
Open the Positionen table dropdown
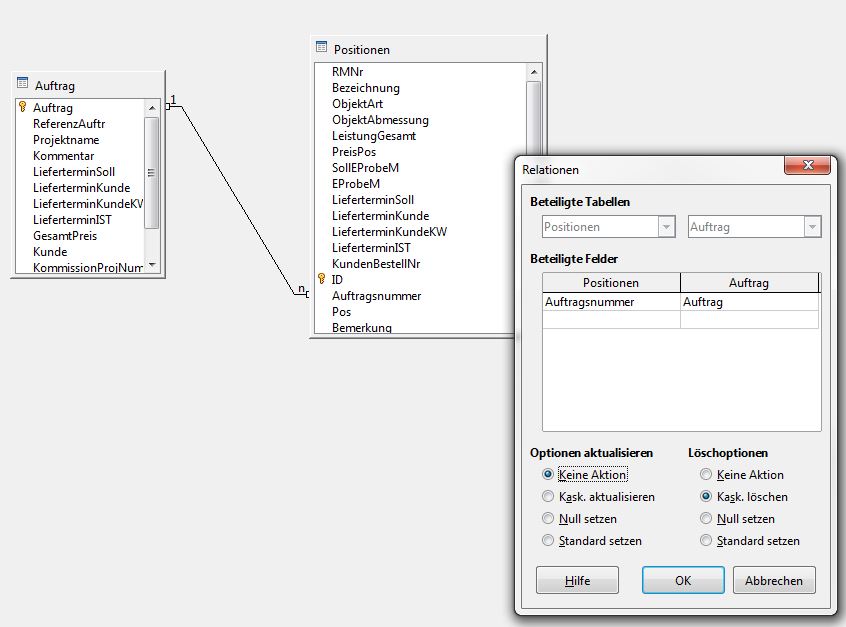point(666,227)
